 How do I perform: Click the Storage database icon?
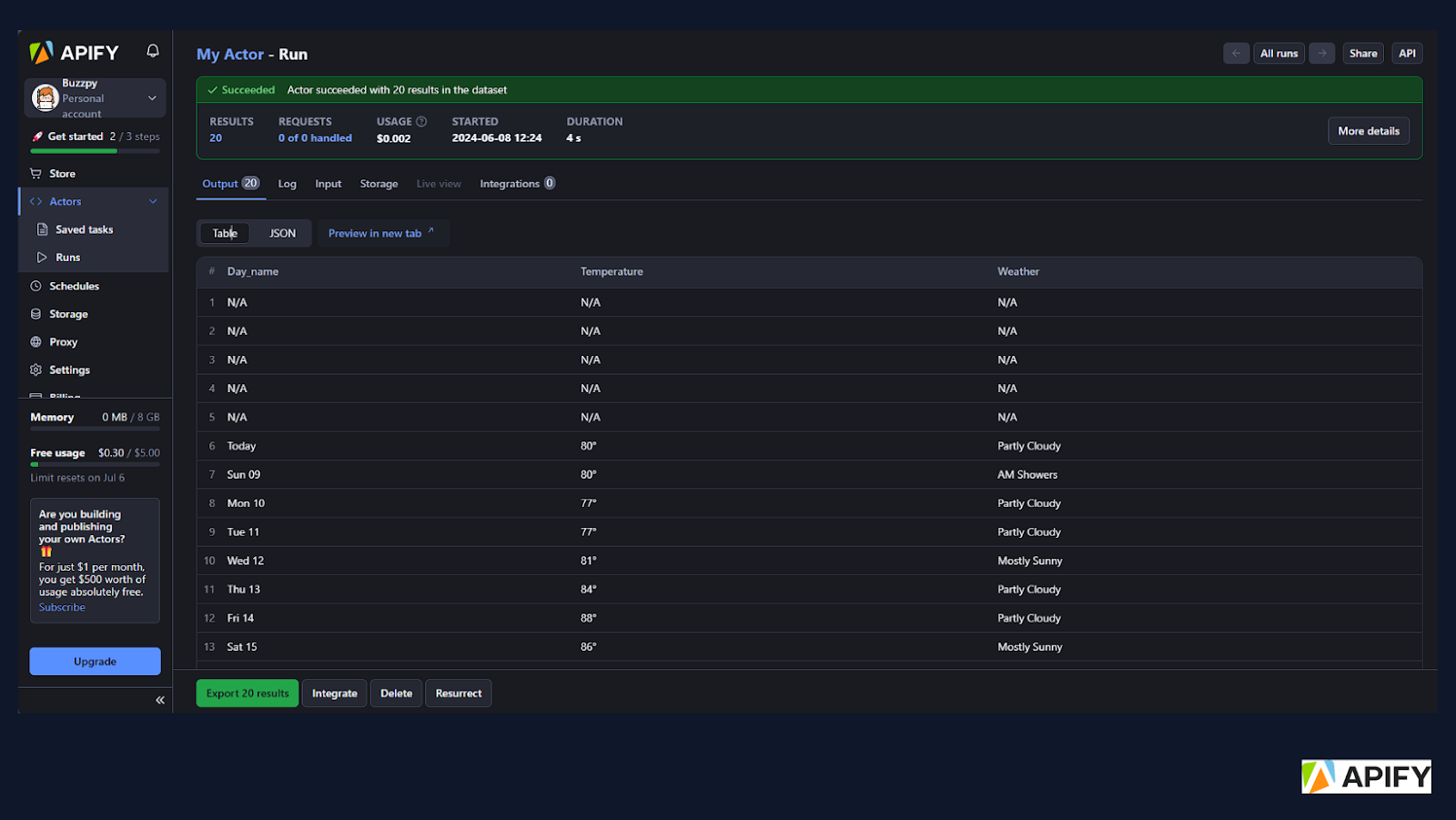click(35, 314)
